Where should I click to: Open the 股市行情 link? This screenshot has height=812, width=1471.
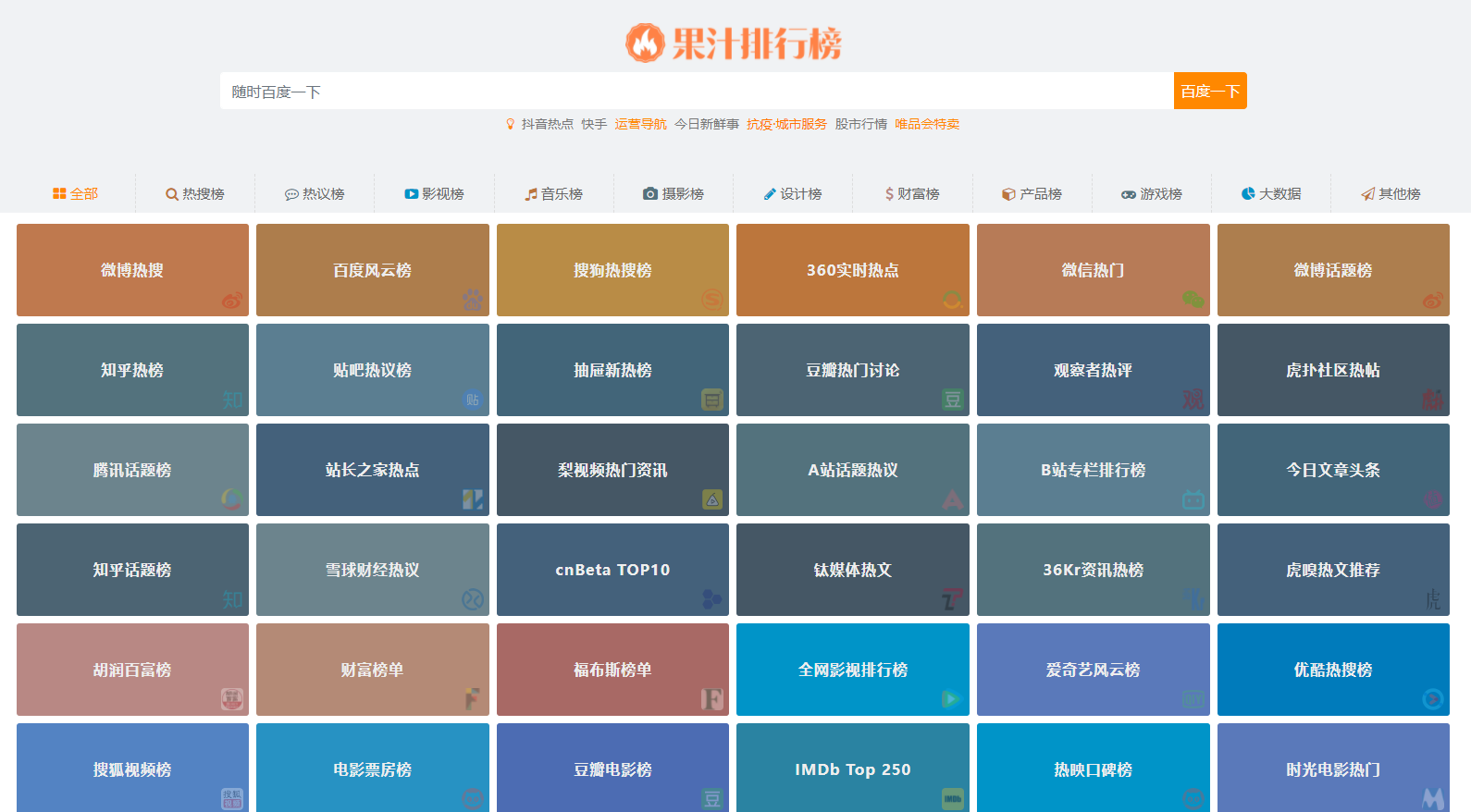click(861, 124)
